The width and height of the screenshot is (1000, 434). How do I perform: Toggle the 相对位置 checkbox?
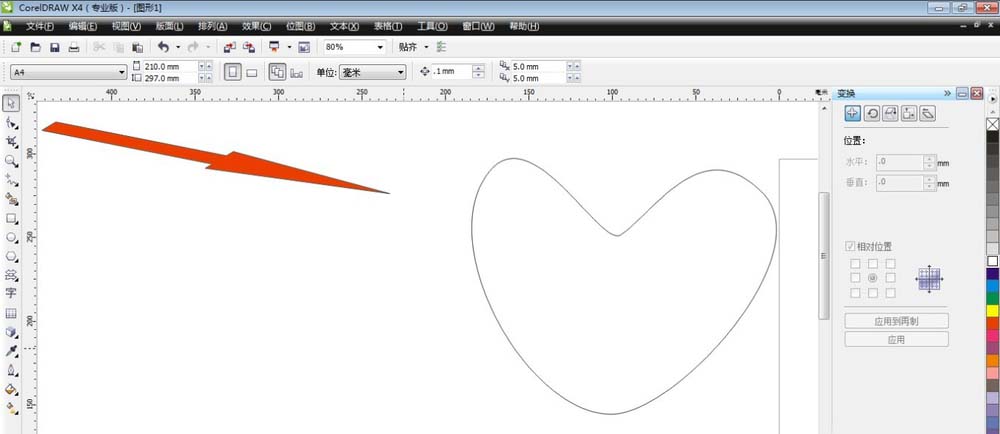pyautogui.click(x=851, y=246)
